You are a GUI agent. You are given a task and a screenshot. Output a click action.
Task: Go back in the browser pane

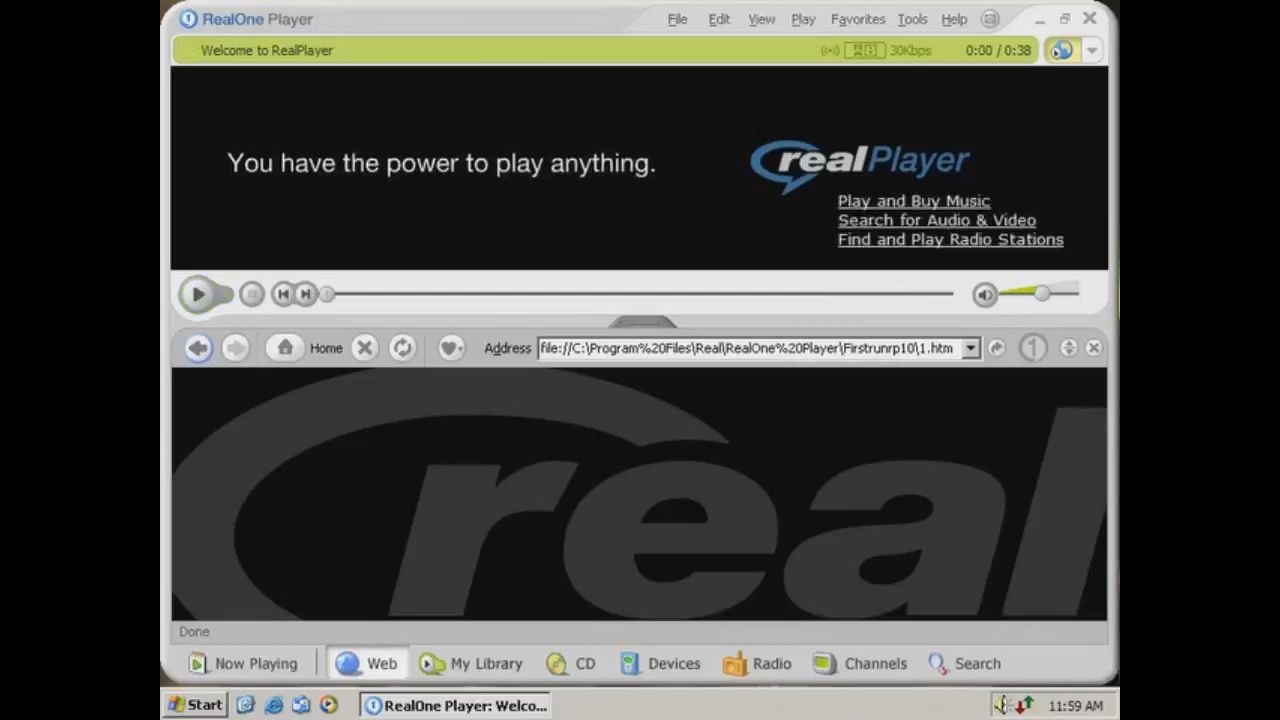click(198, 348)
